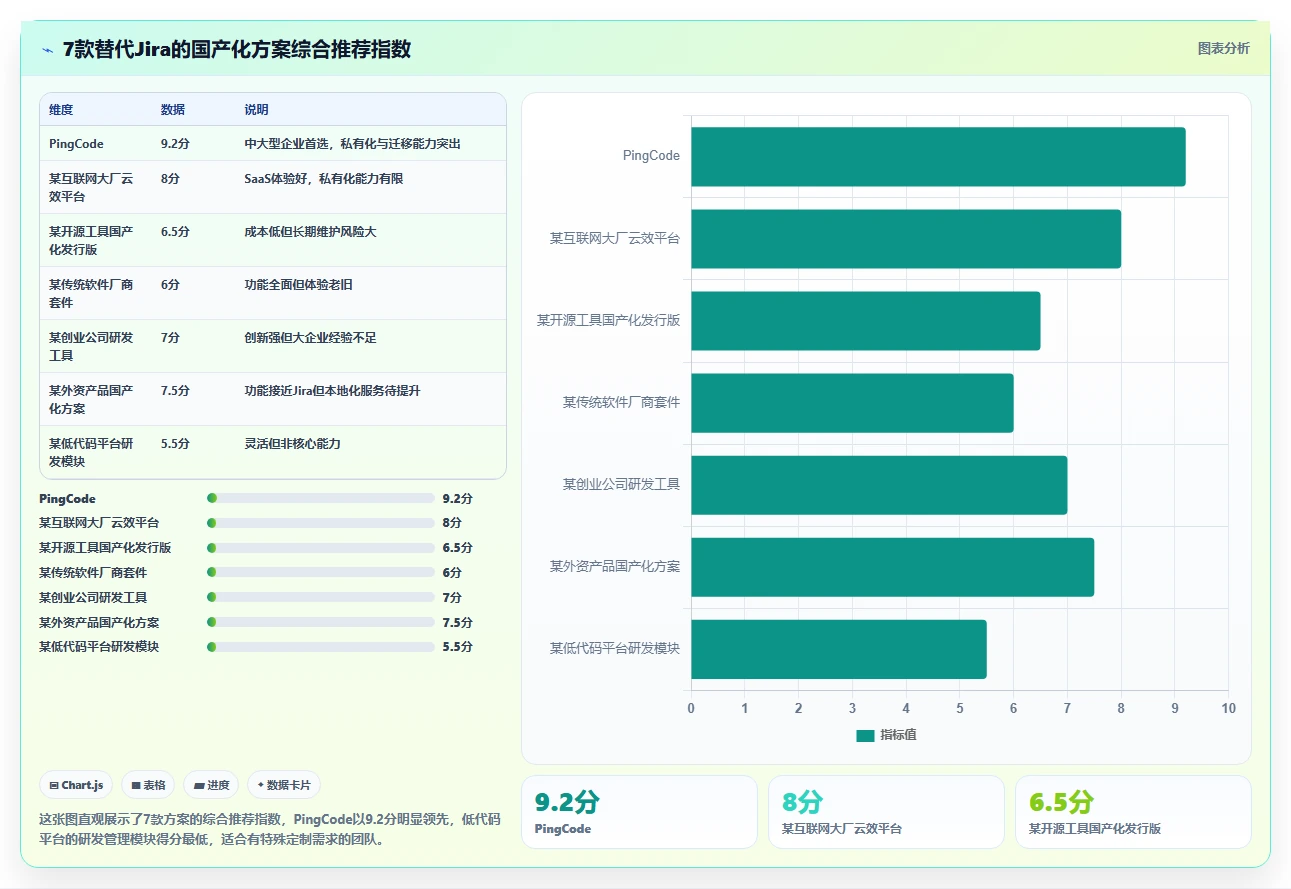Click the 某开源工具国产化发行版 progress bar
Viewport: 1291px width, 889px height.
320,548
